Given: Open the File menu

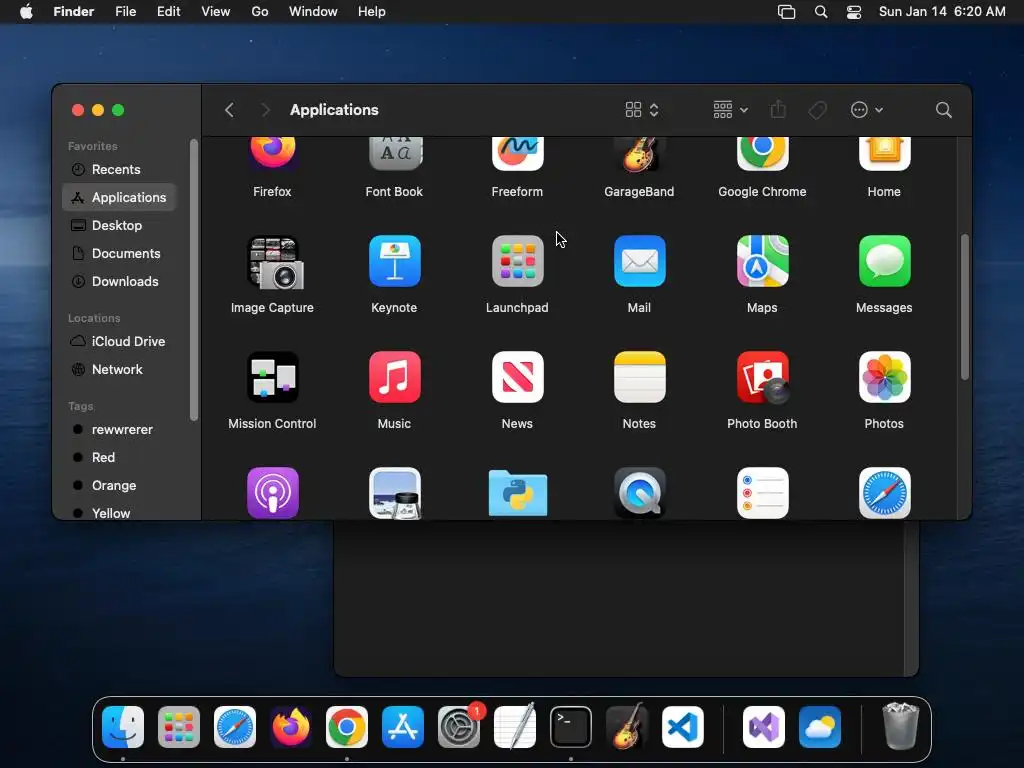Looking at the screenshot, I should pos(125,12).
